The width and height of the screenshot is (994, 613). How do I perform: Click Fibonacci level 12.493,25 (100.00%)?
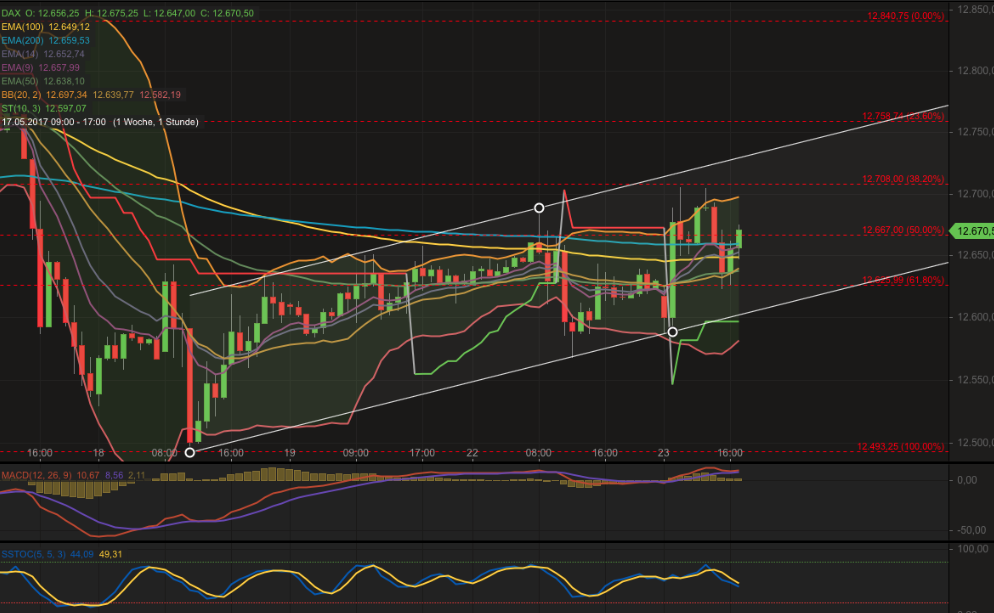click(900, 447)
